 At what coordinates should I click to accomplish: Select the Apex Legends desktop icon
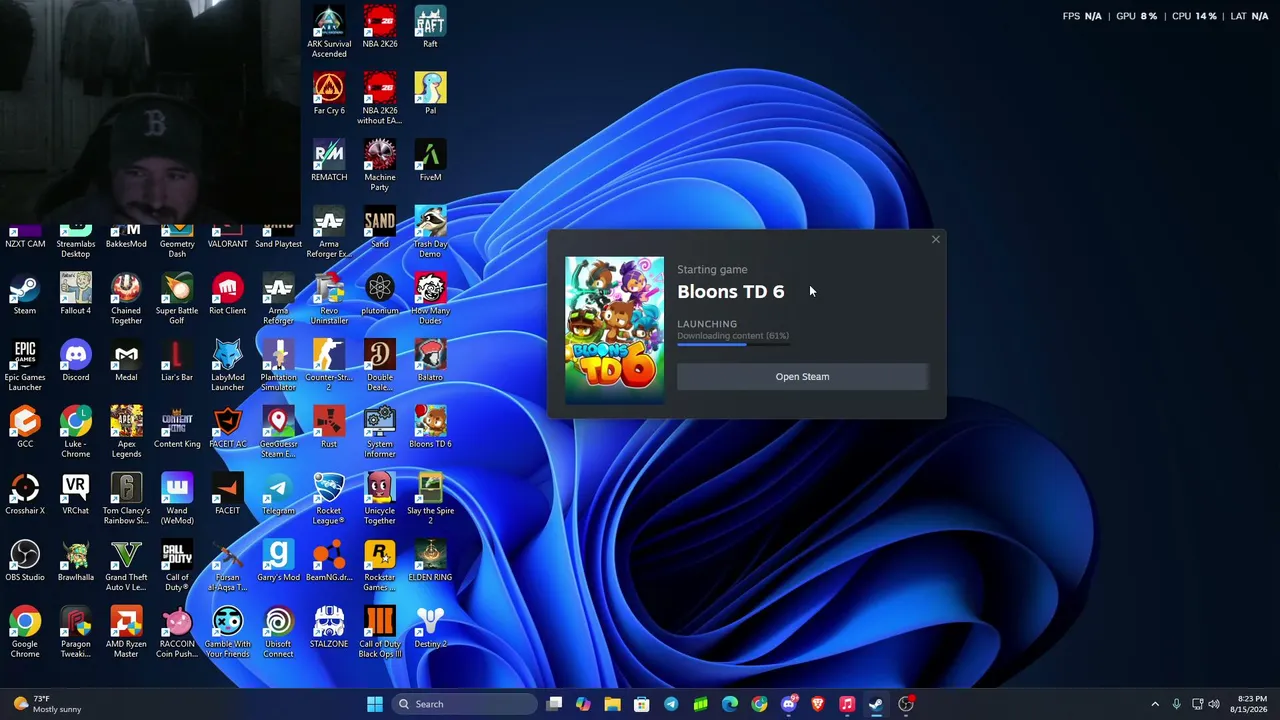pos(126,433)
